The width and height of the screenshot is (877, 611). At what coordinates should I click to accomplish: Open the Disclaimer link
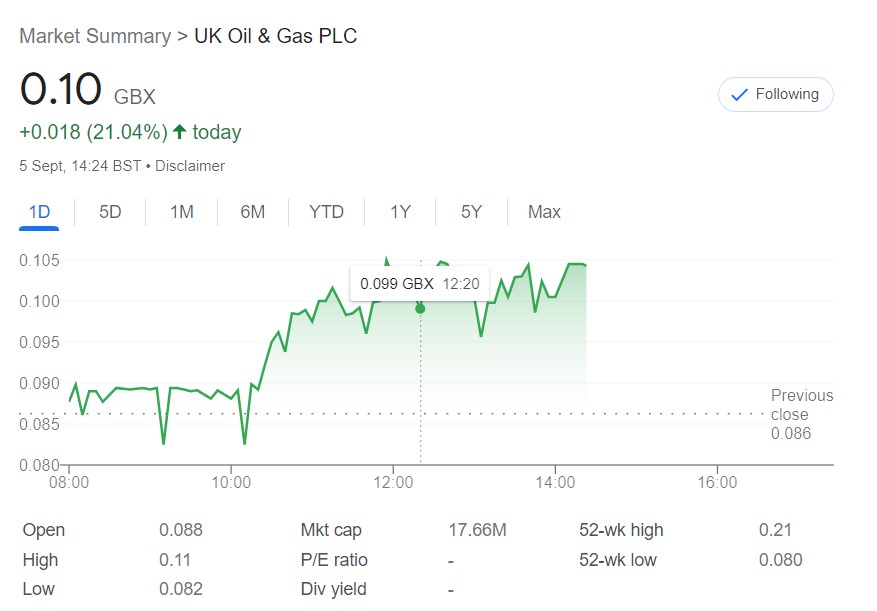click(x=190, y=166)
